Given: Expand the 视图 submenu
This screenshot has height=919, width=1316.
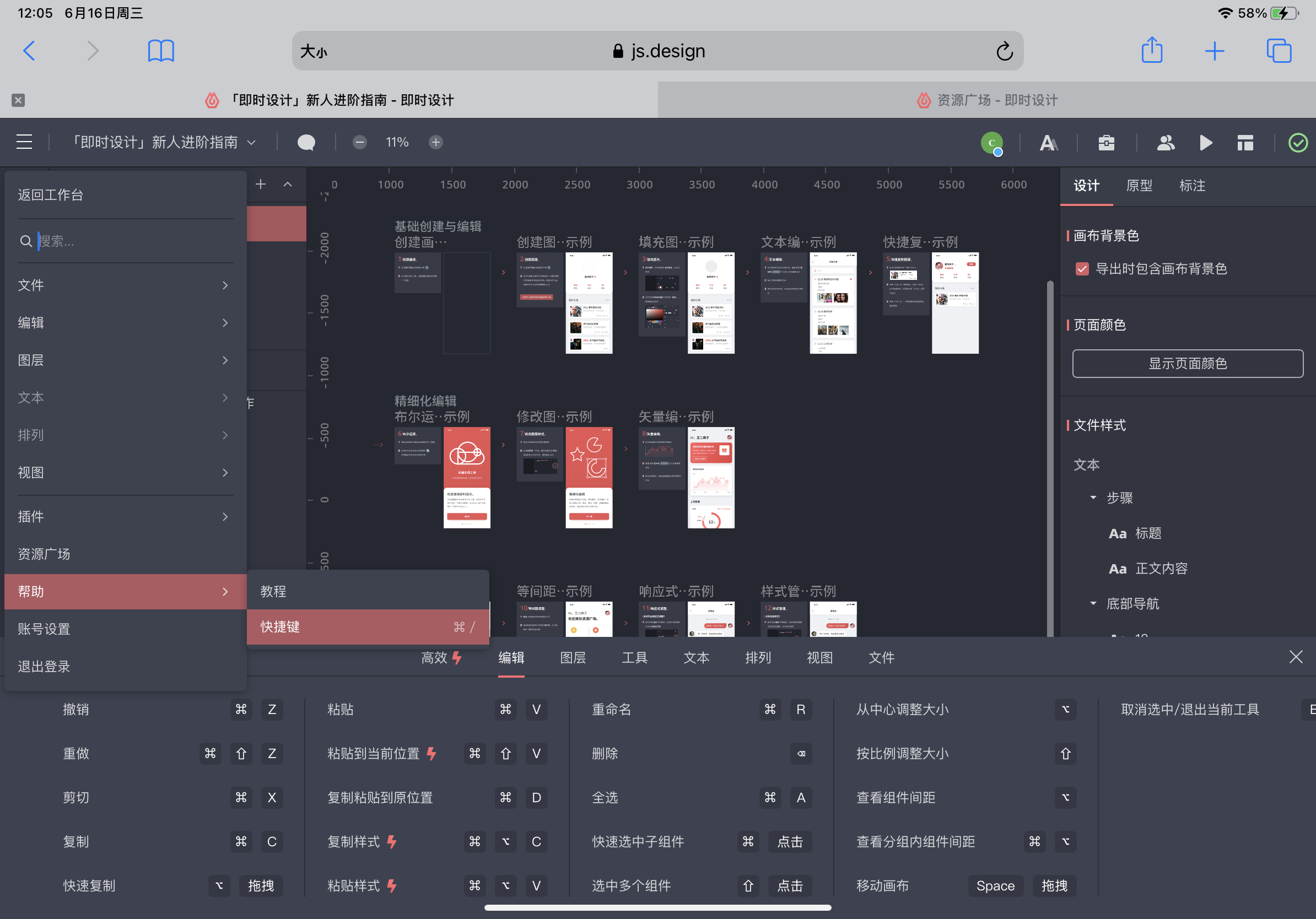Looking at the screenshot, I should point(125,473).
